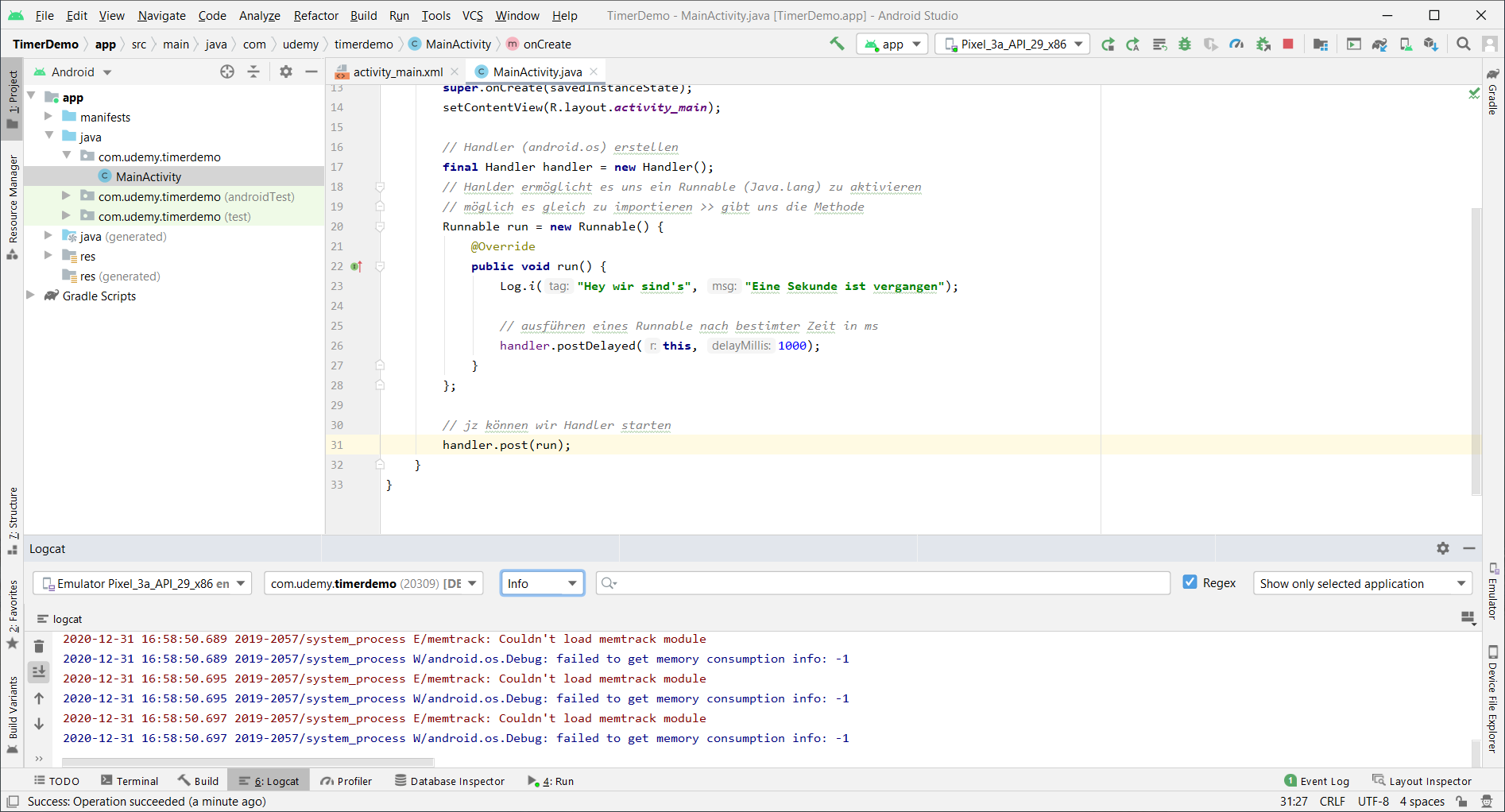The width and height of the screenshot is (1505, 812).
Task: Open the Event Log button
Action: click(x=1317, y=781)
